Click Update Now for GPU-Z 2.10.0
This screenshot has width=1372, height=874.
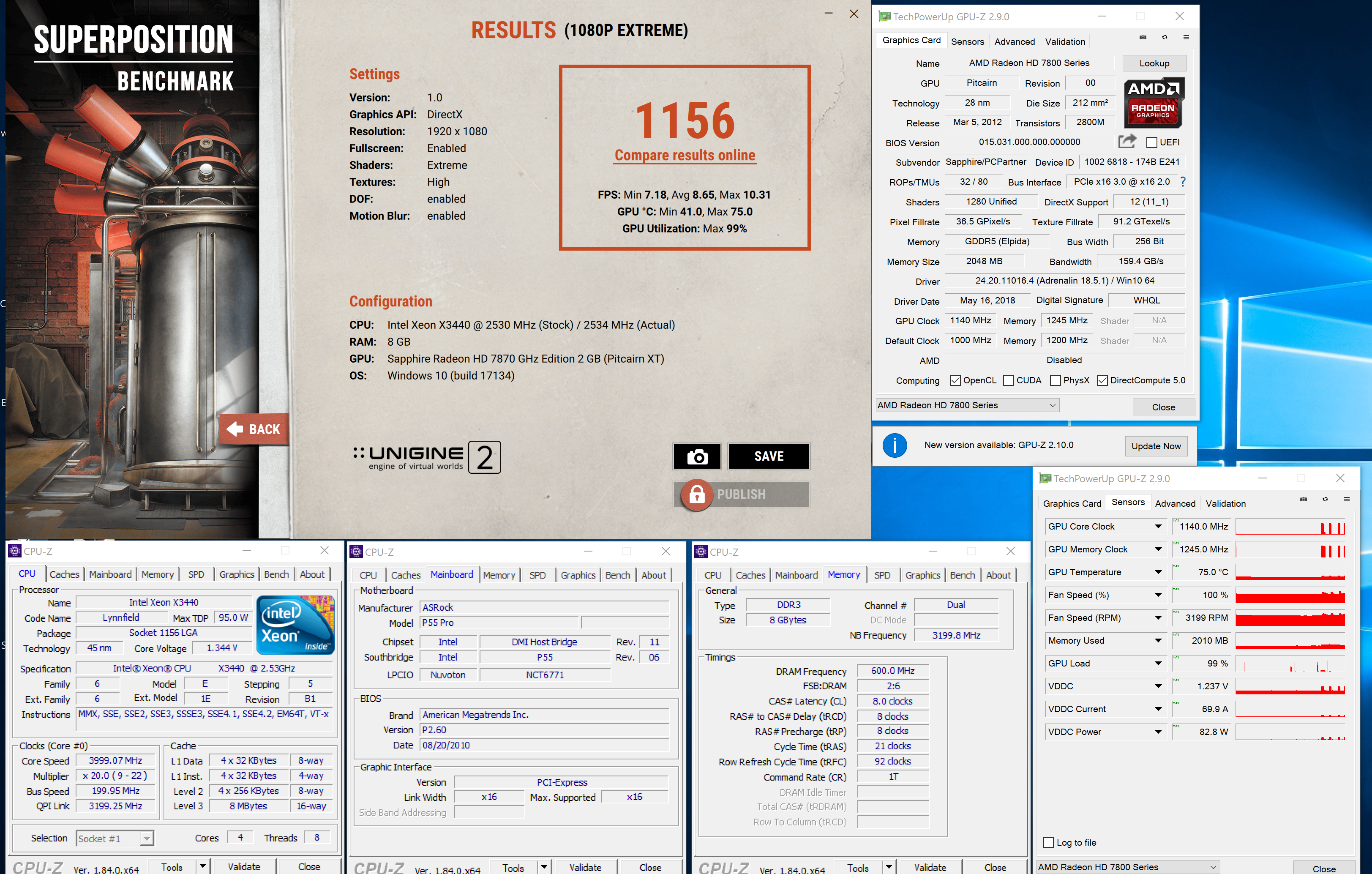click(x=1156, y=446)
